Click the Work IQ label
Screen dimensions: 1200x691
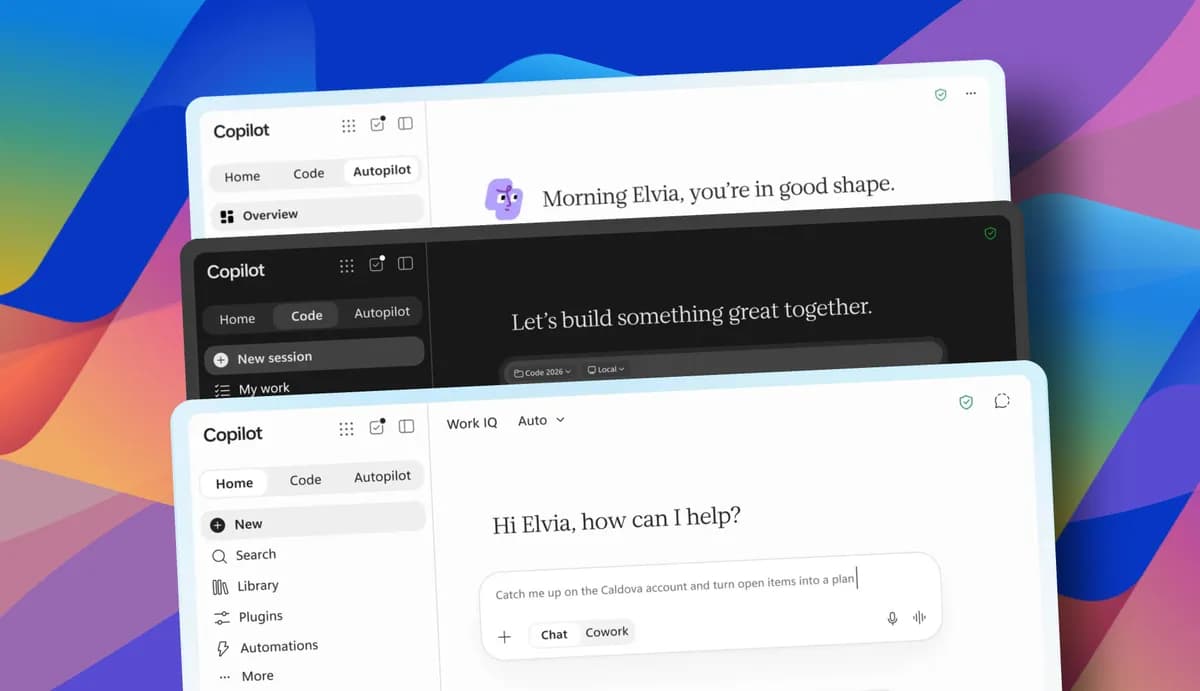point(471,423)
